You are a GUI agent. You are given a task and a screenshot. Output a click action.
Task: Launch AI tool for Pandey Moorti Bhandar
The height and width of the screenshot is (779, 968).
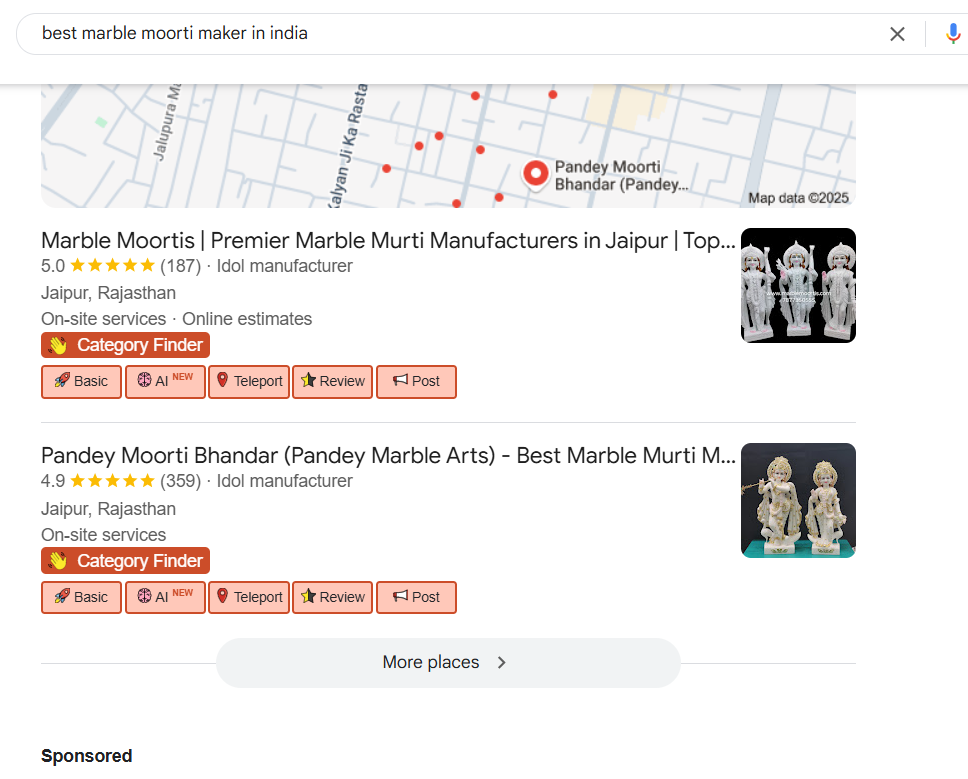click(x=165, y=597)
